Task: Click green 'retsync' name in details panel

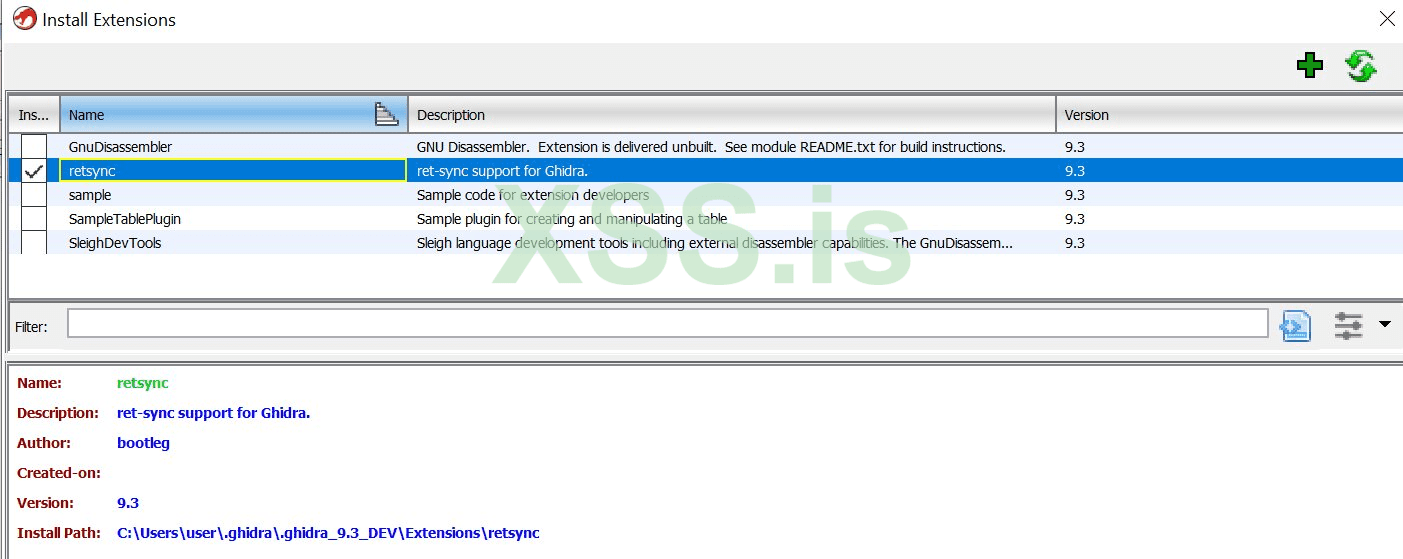Action: pyautogui.click(x=143, y=383)
